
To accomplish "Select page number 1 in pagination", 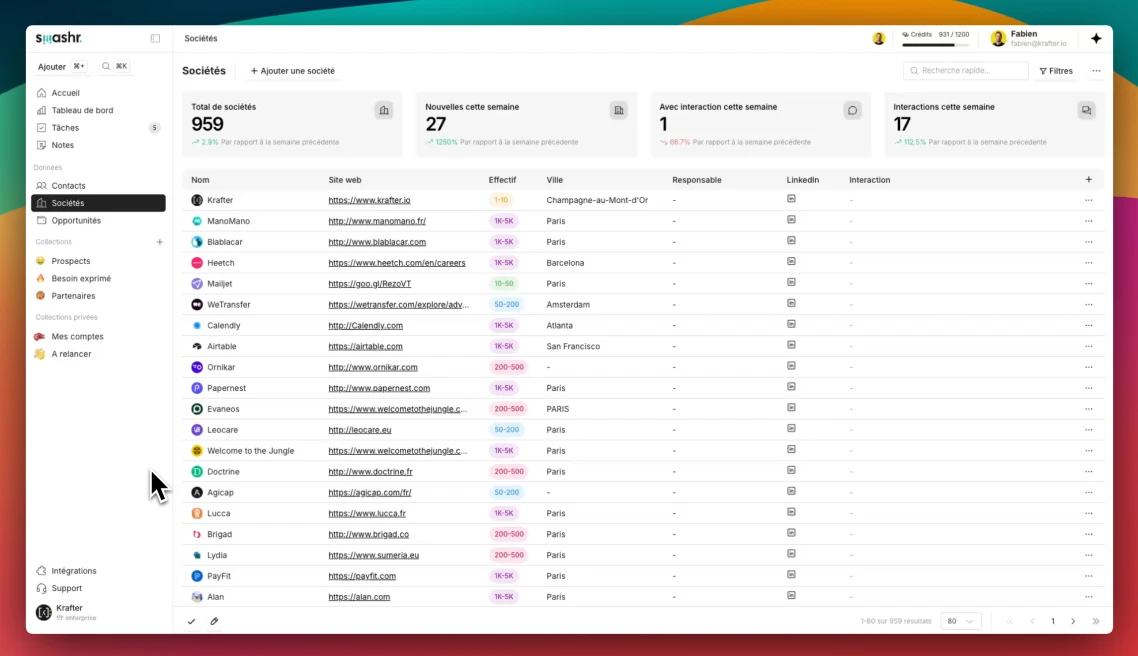I will point(1053,621).
